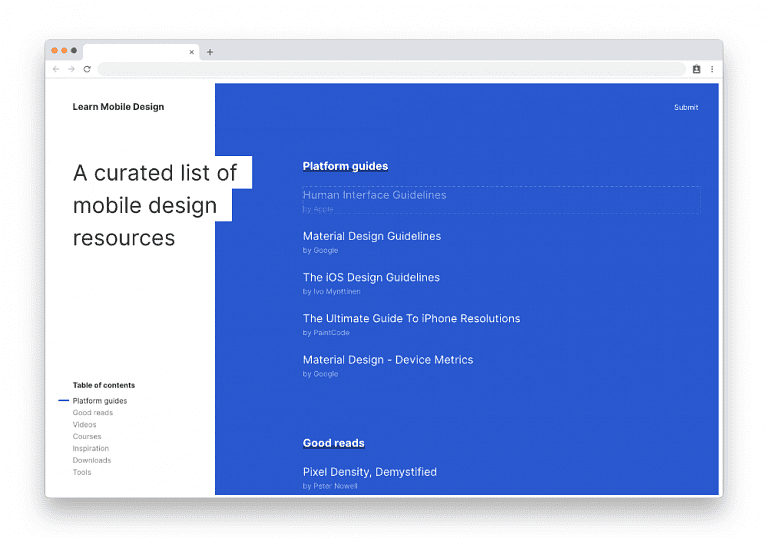Open The iOS Design Guidelines resource
Image resolution: width=768 pixels, height=538 pixels.
click(x=371, y=278)
